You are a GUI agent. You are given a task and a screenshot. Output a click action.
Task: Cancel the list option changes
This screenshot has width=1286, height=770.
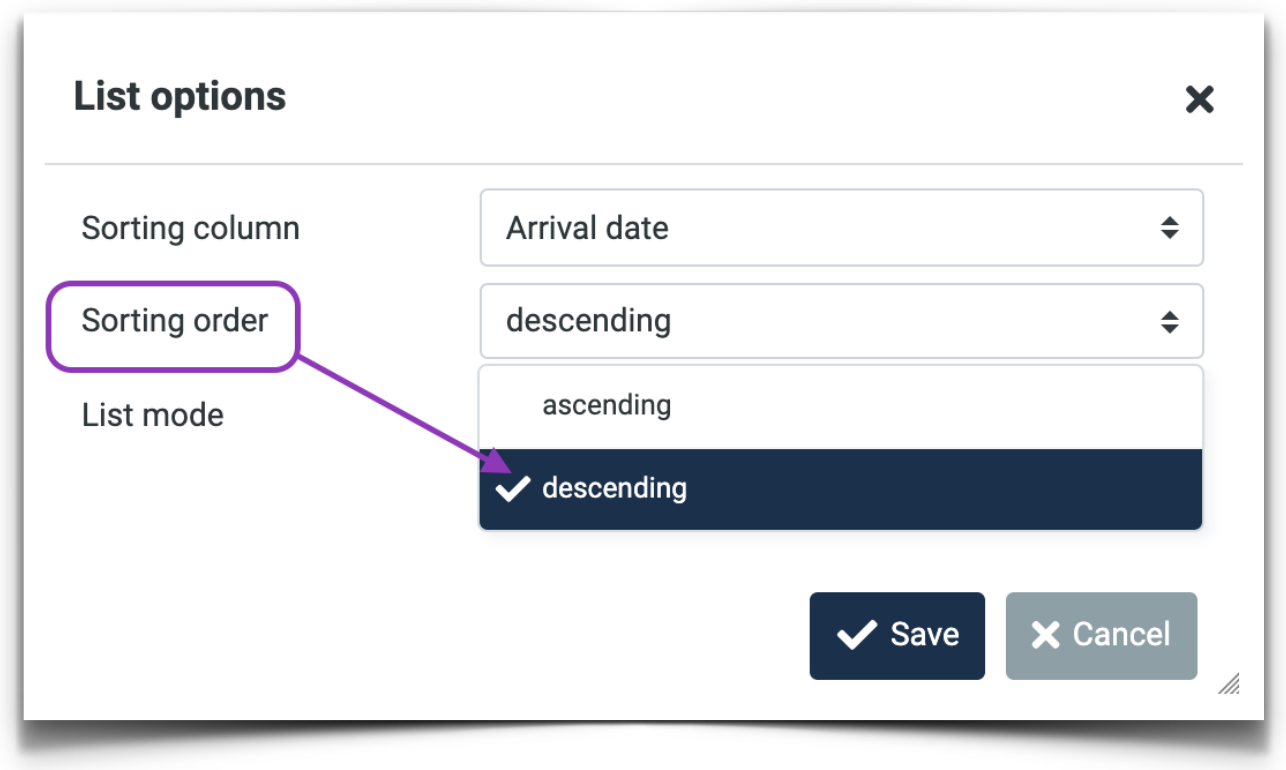[x=1101, y=635]
